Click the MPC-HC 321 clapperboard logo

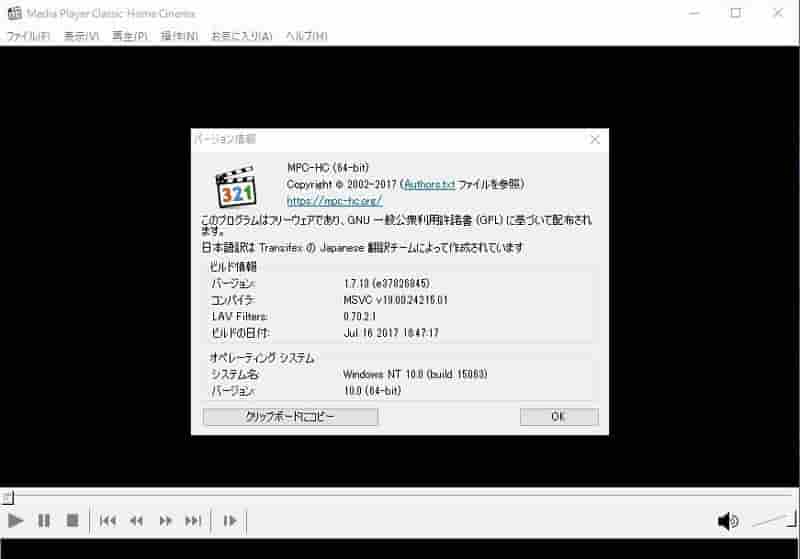click(235, 186)
